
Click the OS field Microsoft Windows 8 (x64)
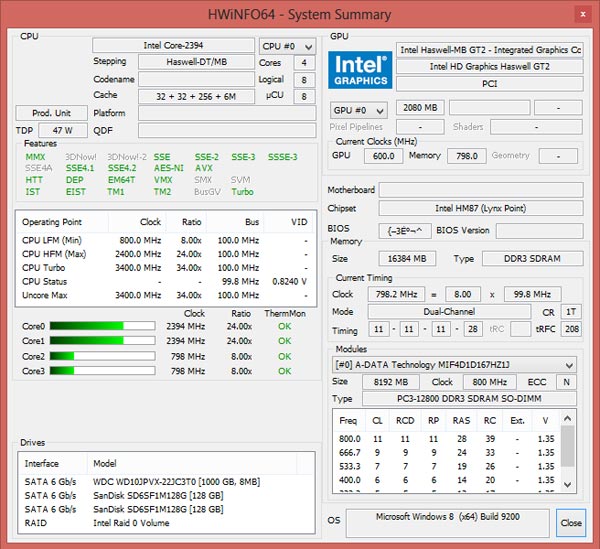448,523
